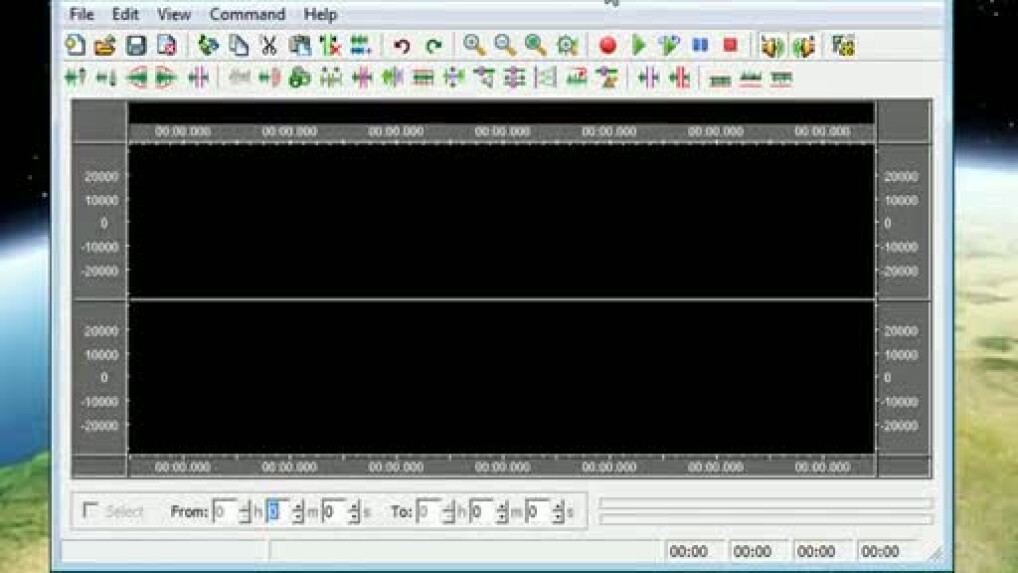Click the red Record button
This screenshot has width=1018, height=573.
point(607,45)
